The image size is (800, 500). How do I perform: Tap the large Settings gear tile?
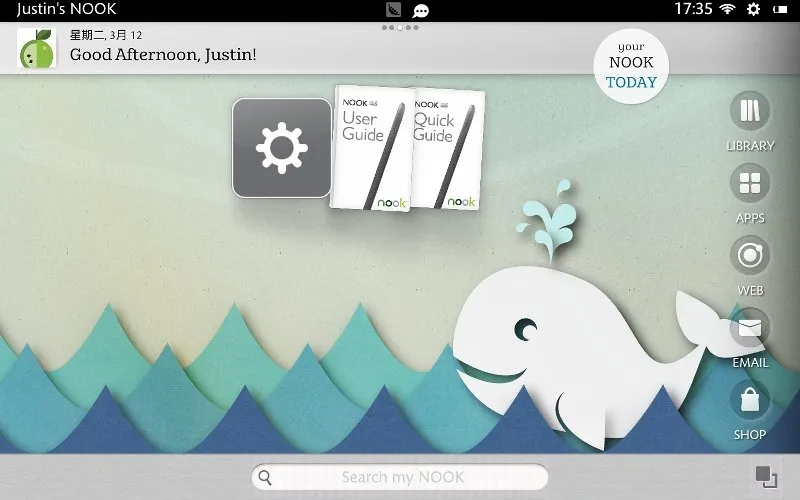coord(282,148)
